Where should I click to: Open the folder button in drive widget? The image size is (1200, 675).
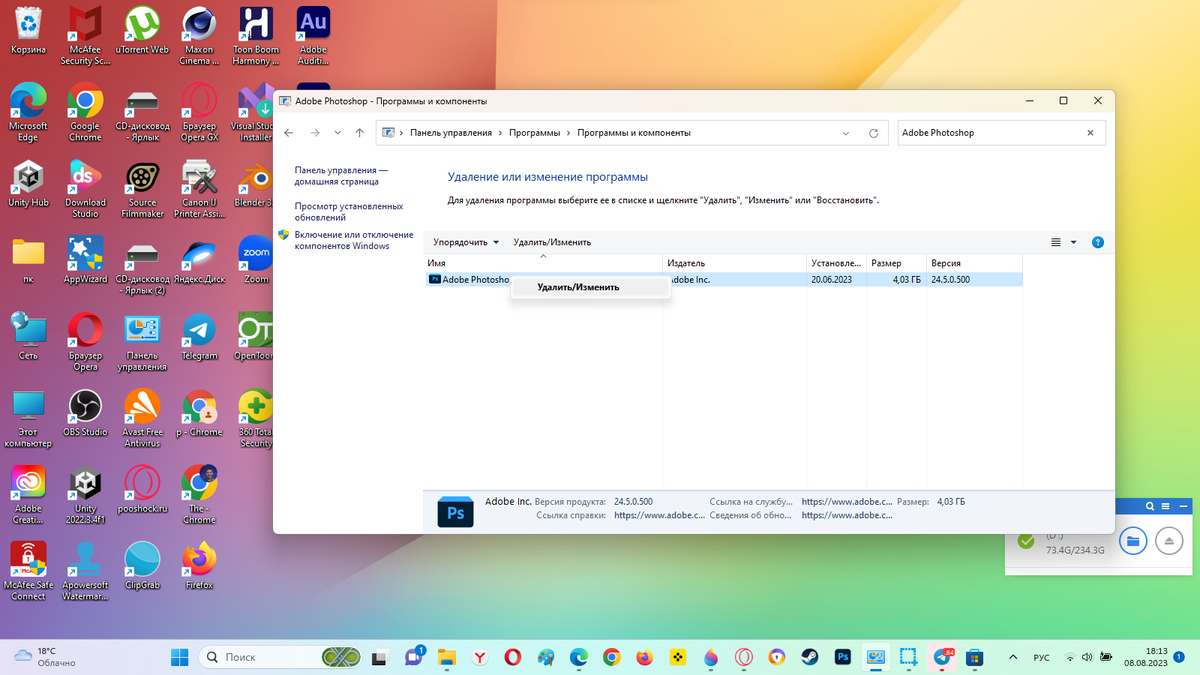(1132, 541)
